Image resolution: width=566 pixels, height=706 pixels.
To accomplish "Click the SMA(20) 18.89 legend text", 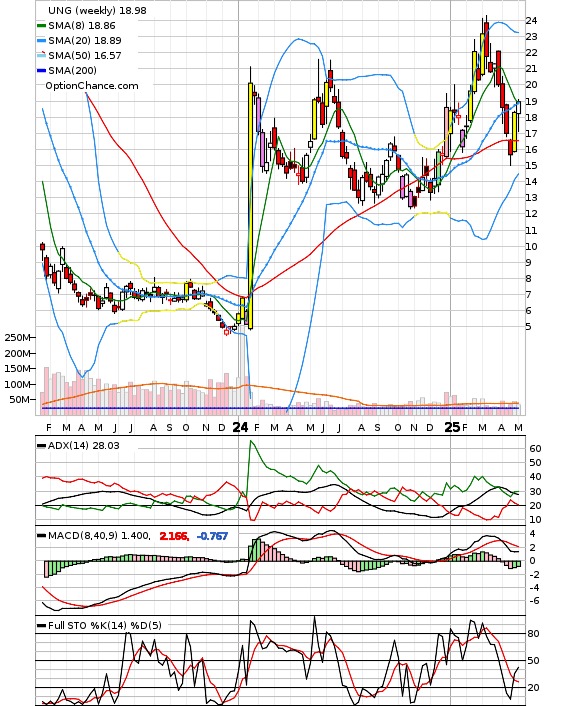I will point(85,41).
